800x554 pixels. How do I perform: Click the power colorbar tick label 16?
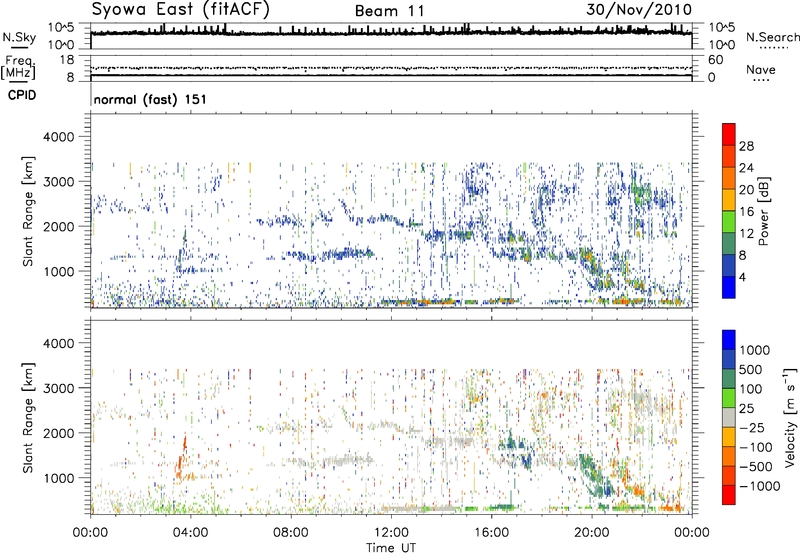[x=746, y=212]
